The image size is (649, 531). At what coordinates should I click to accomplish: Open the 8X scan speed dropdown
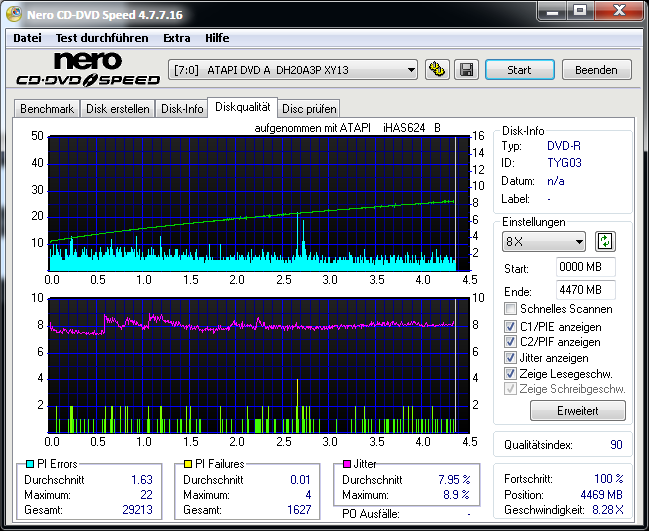(x=543, y=241)
